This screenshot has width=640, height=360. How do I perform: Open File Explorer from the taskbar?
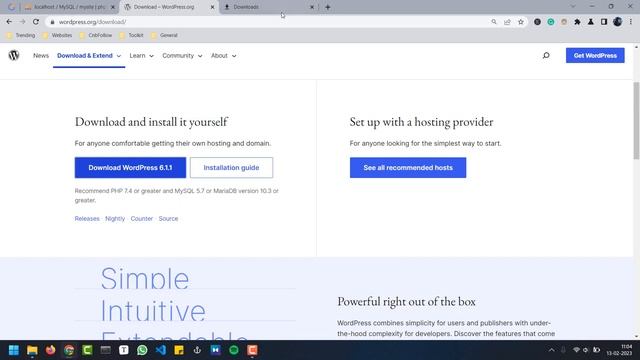coord(32,350)
